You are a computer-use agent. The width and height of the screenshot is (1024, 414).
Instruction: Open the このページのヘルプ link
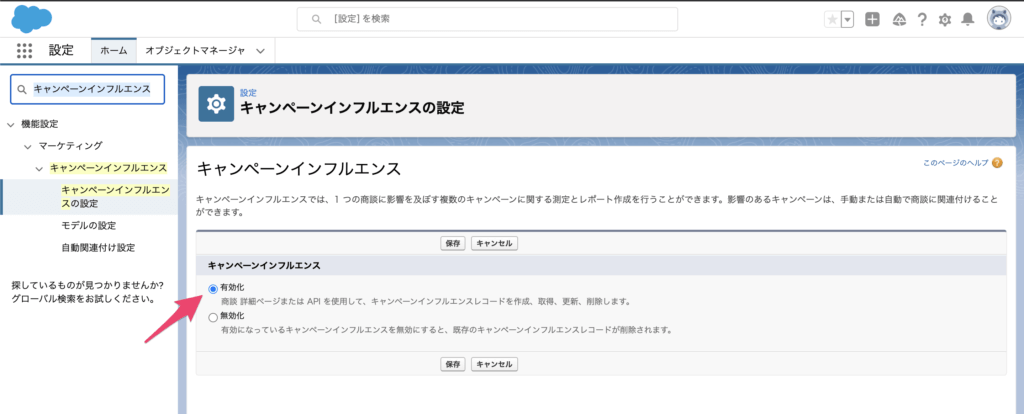click(955, 162)
